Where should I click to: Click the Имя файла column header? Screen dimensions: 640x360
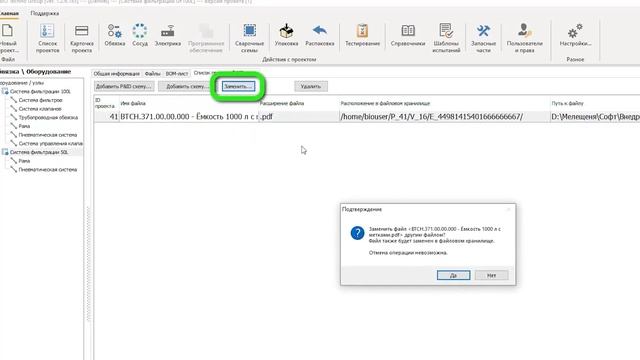(188, 103)
